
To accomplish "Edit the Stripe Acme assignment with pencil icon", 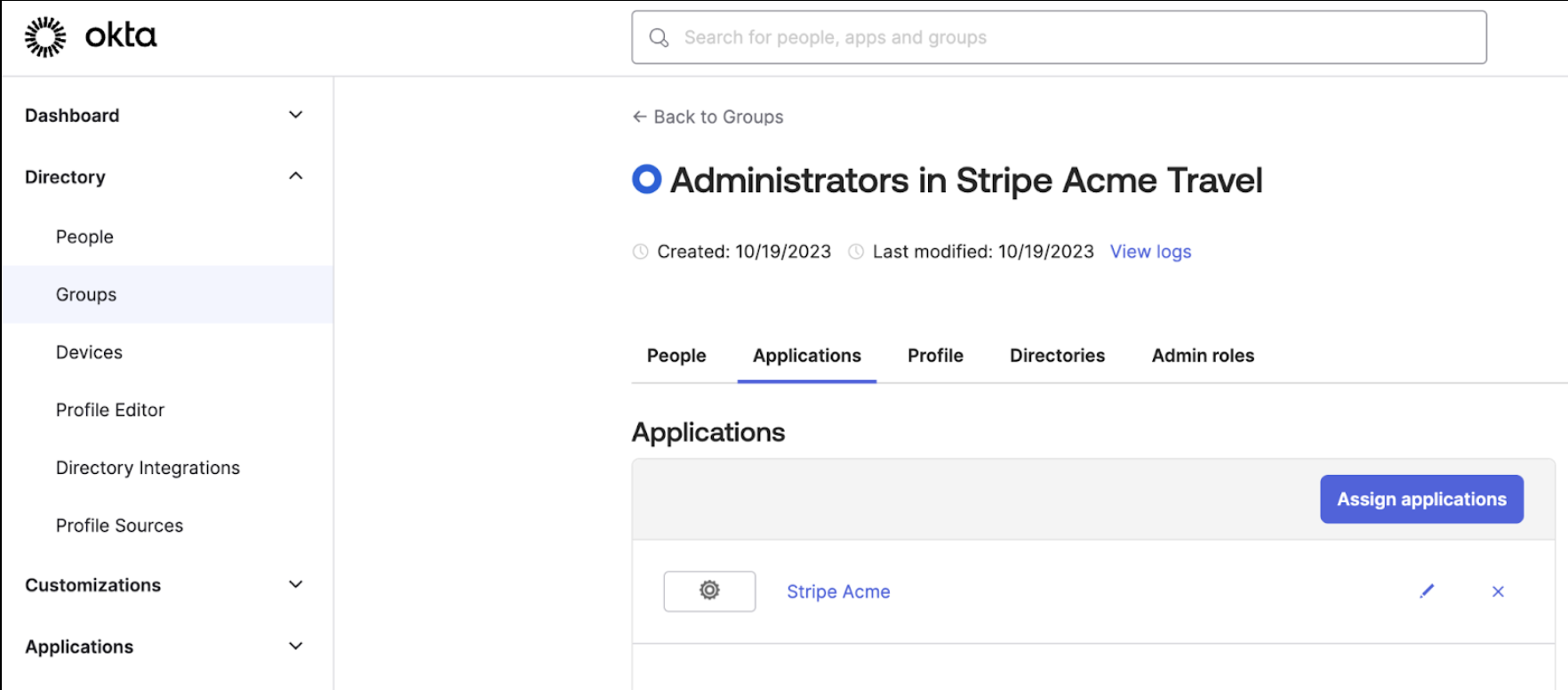I will tap(1427, 591).
